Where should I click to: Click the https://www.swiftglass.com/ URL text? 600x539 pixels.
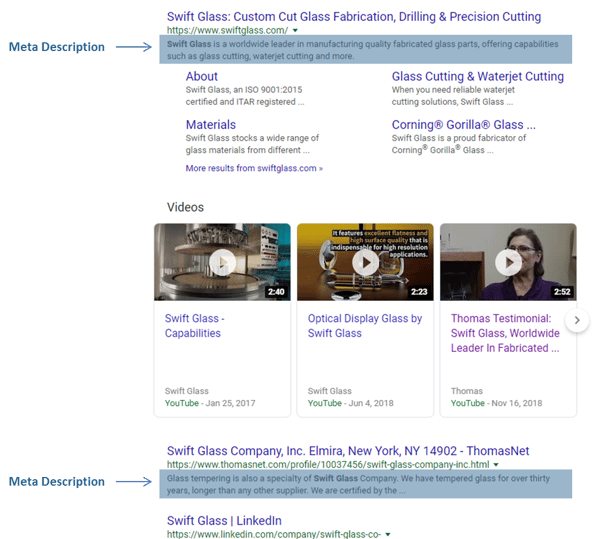[227, 30]
